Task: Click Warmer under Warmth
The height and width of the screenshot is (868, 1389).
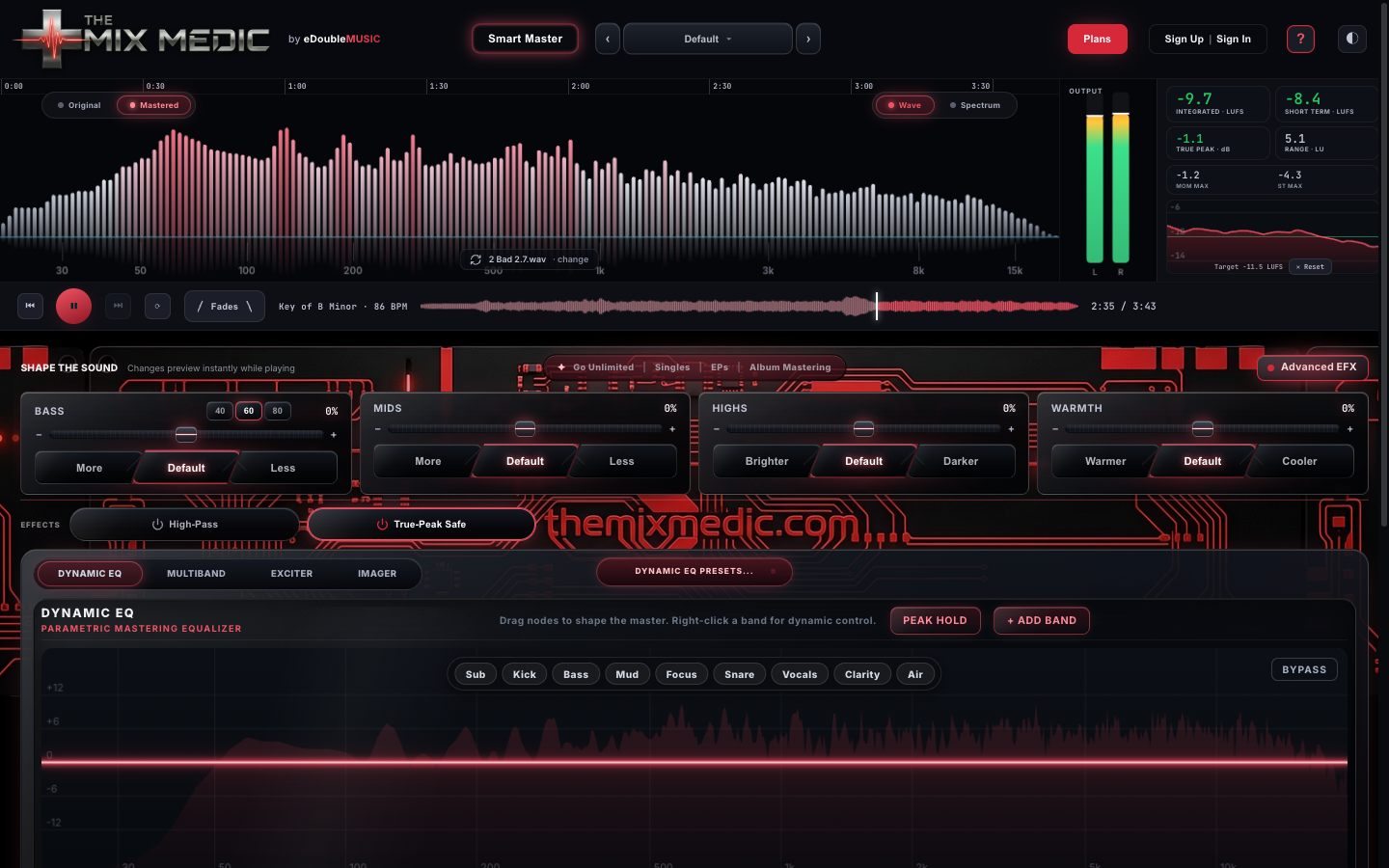Action: [x=1105, y=461]
